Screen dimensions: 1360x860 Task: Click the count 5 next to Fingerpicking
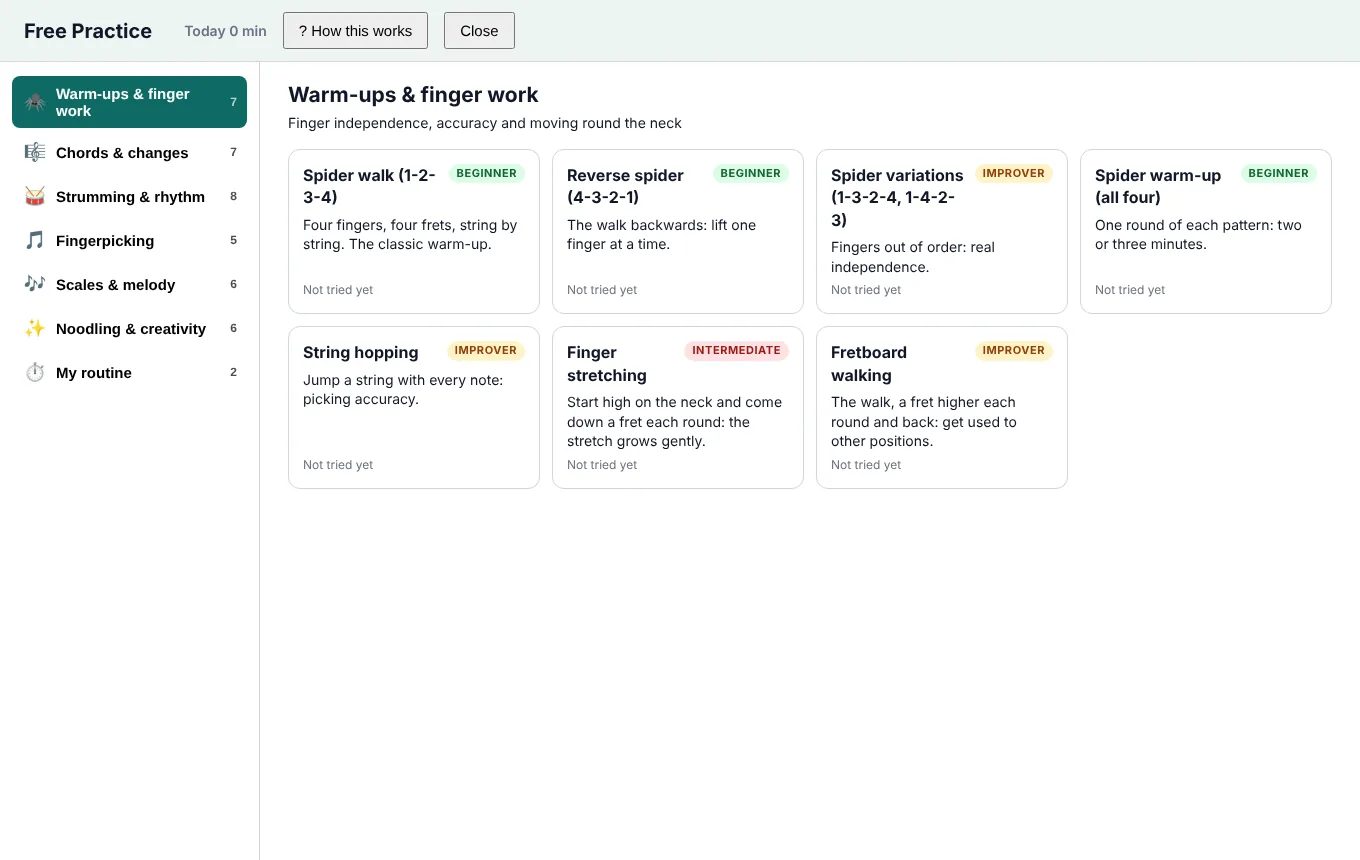(x=234, y=241)
